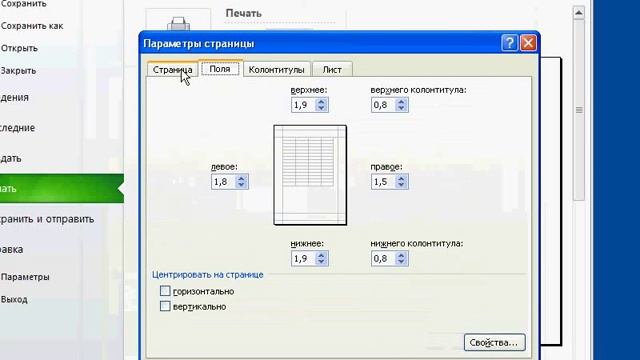The image size is (640, 360).
Task: Decrease the верхнее margin value
Action: 321,108
